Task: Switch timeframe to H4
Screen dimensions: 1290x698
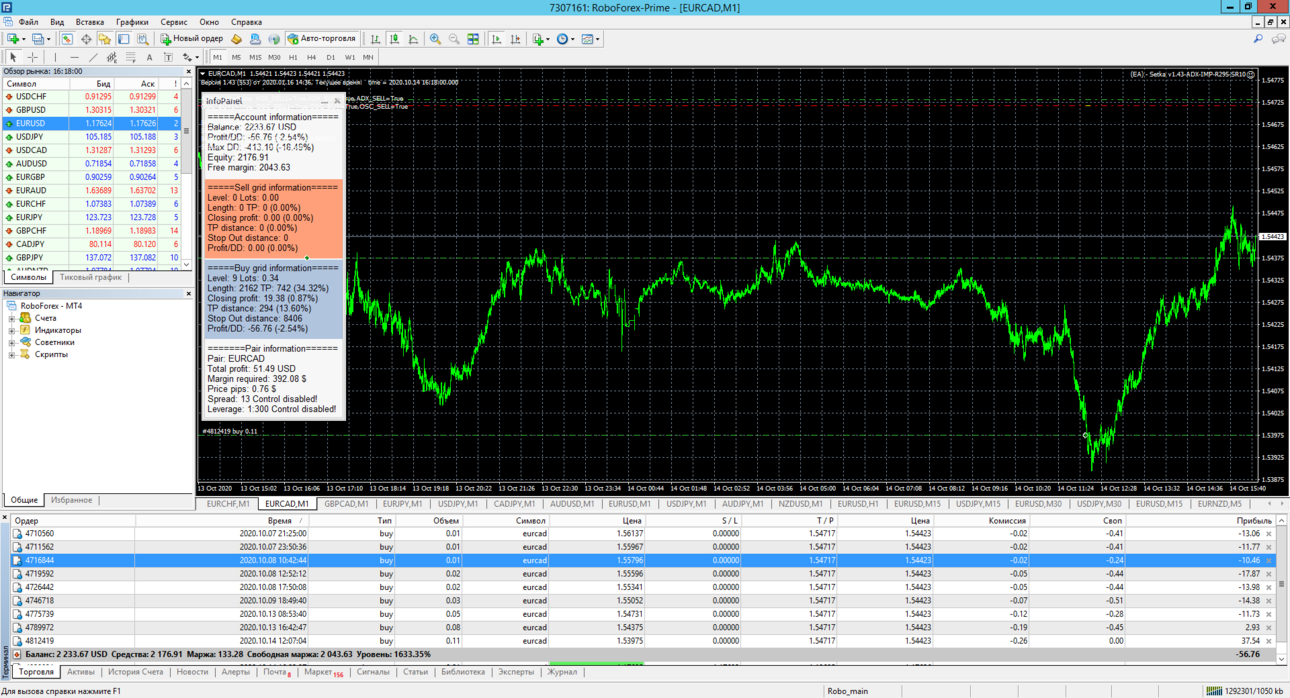Action: [x=311, y=57]
